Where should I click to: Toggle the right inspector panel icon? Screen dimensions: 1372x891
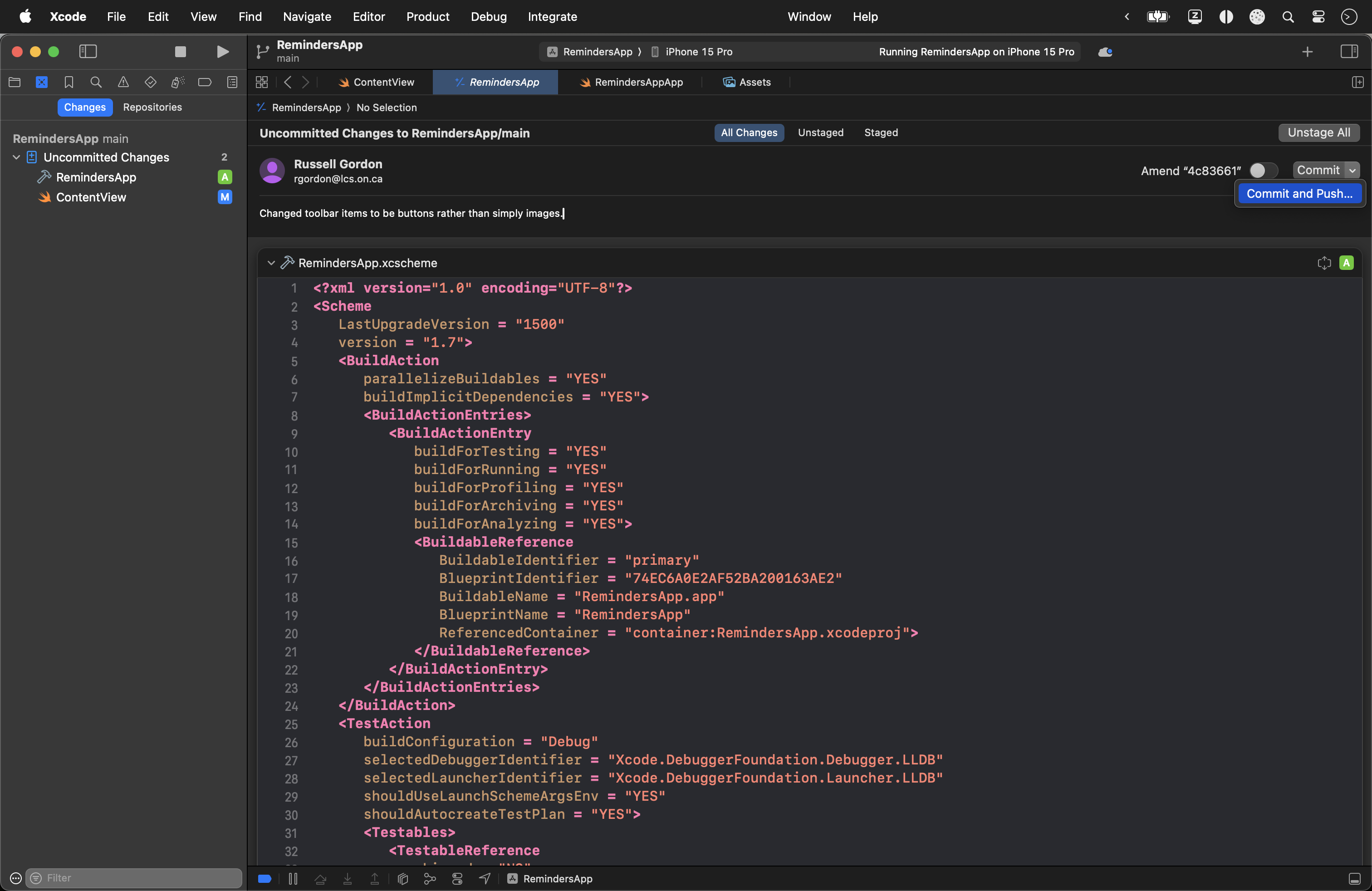point(1349,52)
